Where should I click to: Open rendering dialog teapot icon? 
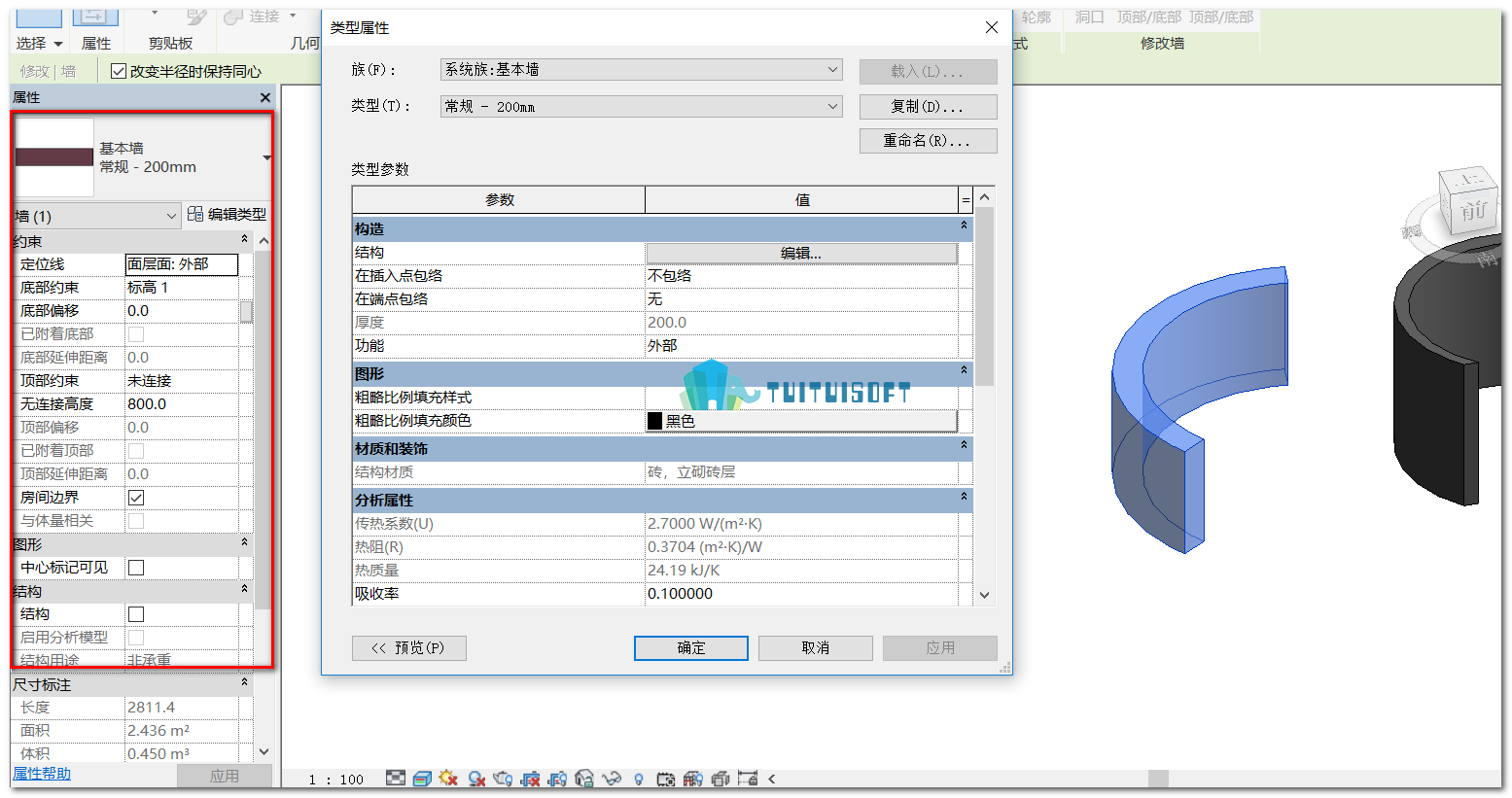503,779
